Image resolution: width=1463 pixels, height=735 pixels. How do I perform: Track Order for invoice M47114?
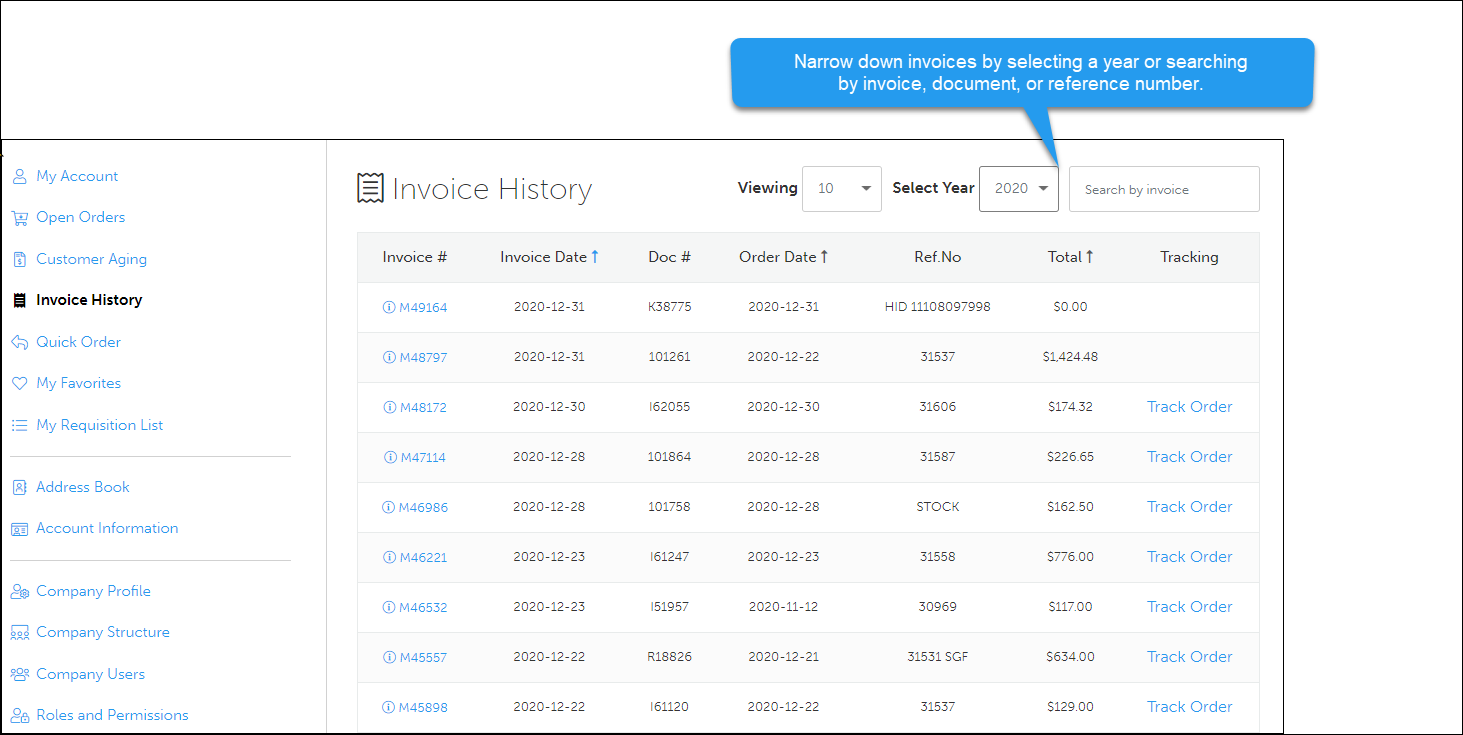coord(1189,457)
